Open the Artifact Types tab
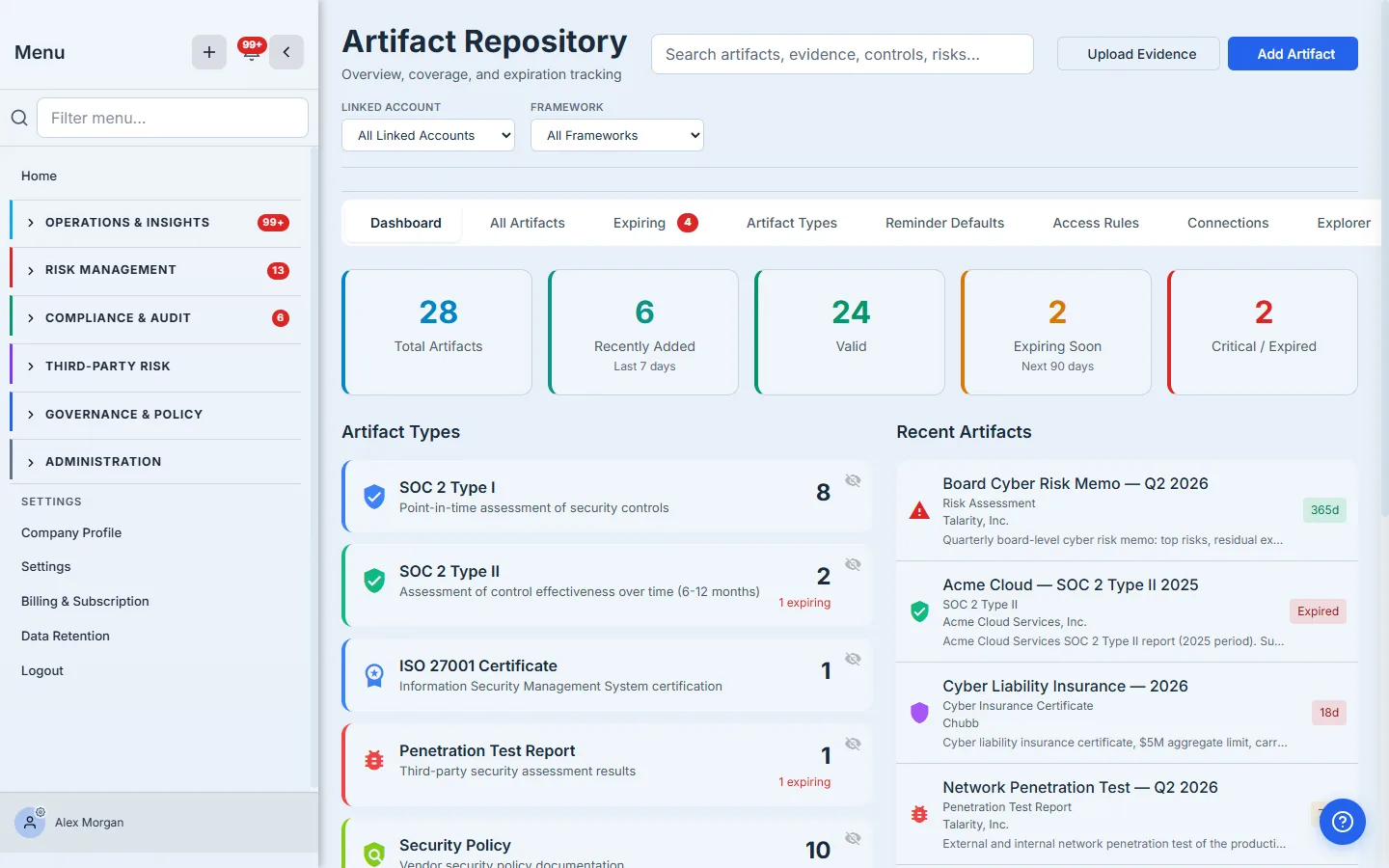 (x=792, y=223)
